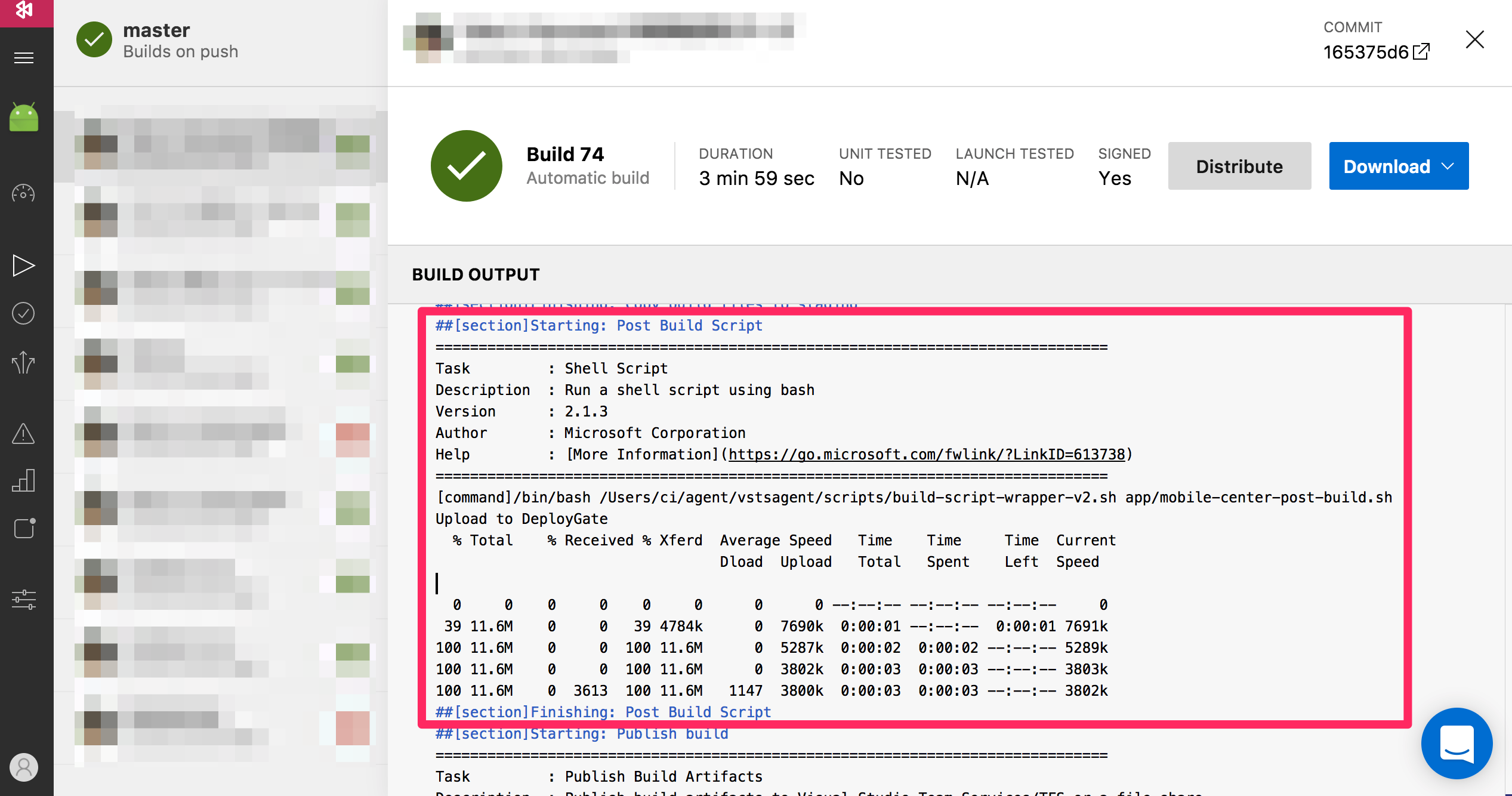Expand the Download dropdown button
This screenshot has height=796, width=1512.
click(1398, 166)
